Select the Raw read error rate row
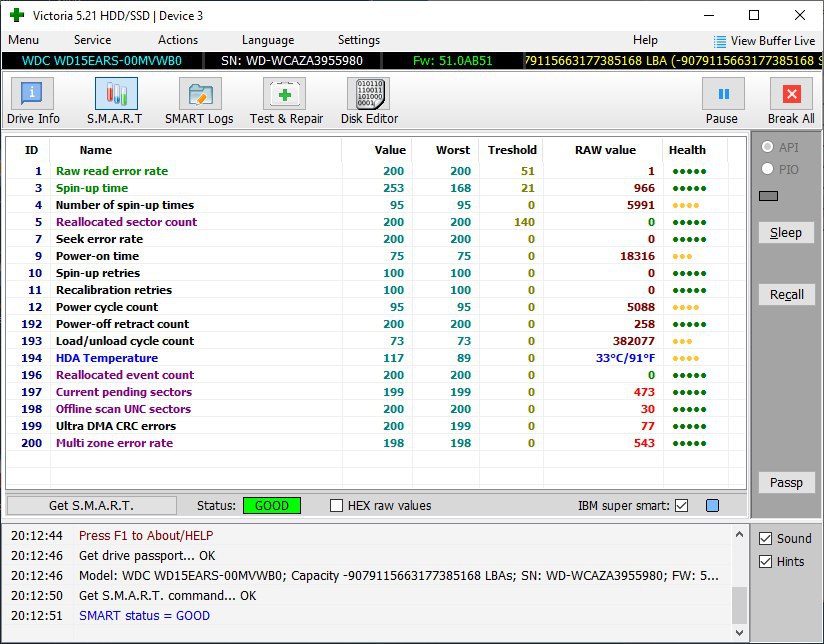Screen dimensions: 824x644 [376, 171]
